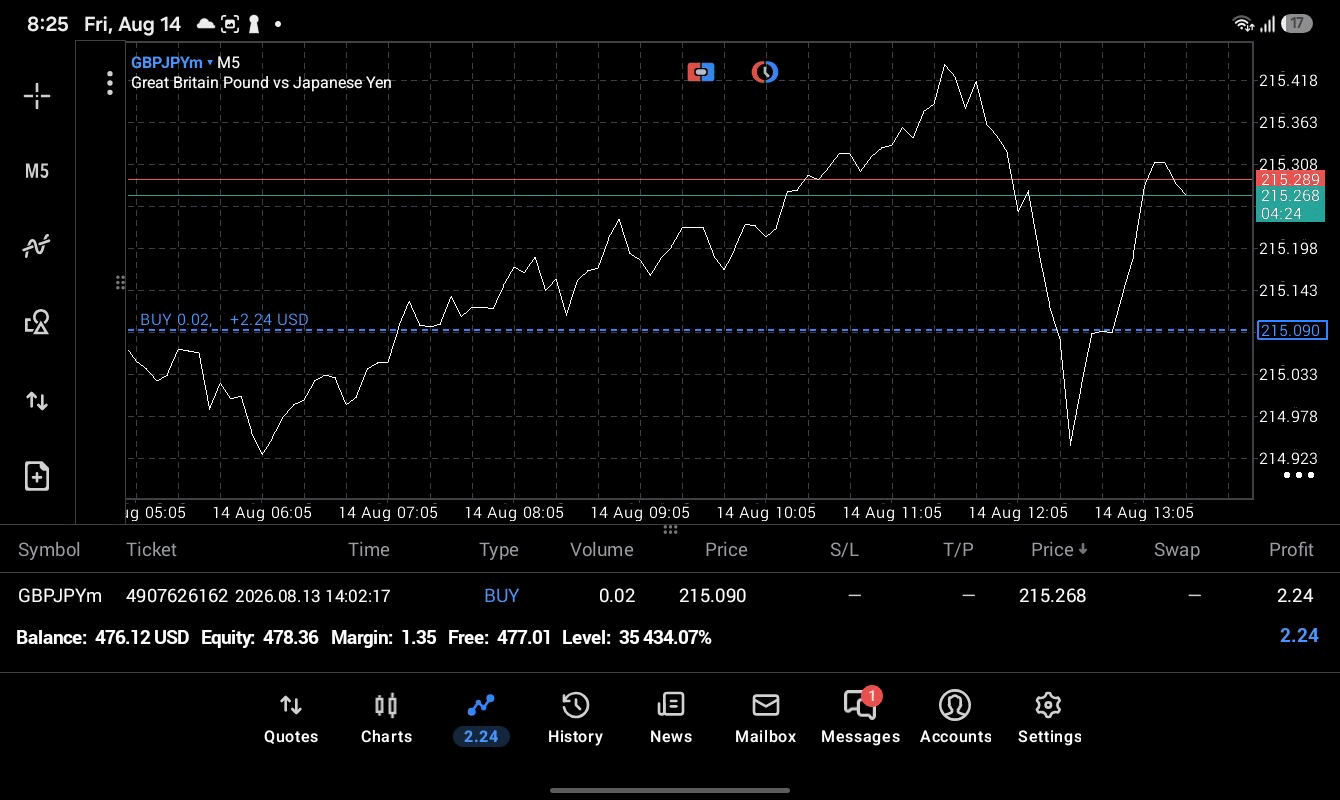Tap the circular clock icon above chart
This screenshot has width=1340, height=800.
(765, 72)
